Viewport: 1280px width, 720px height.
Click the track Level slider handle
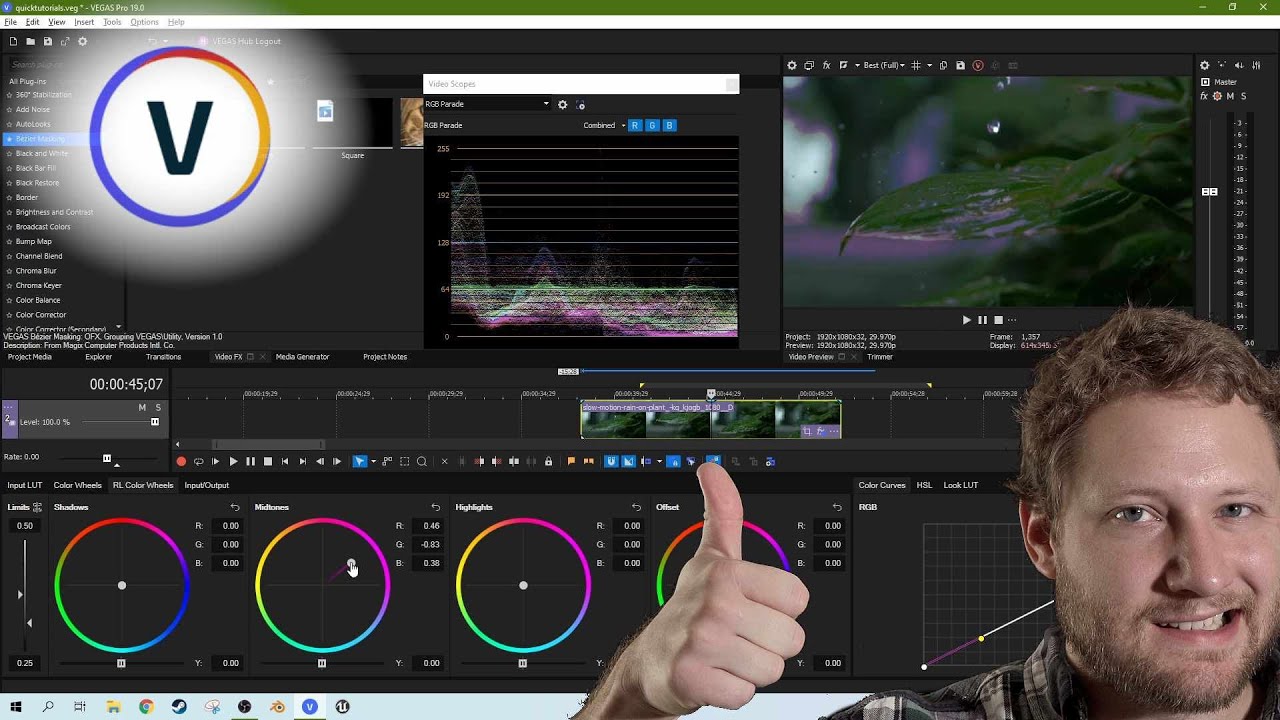(155, 422)
